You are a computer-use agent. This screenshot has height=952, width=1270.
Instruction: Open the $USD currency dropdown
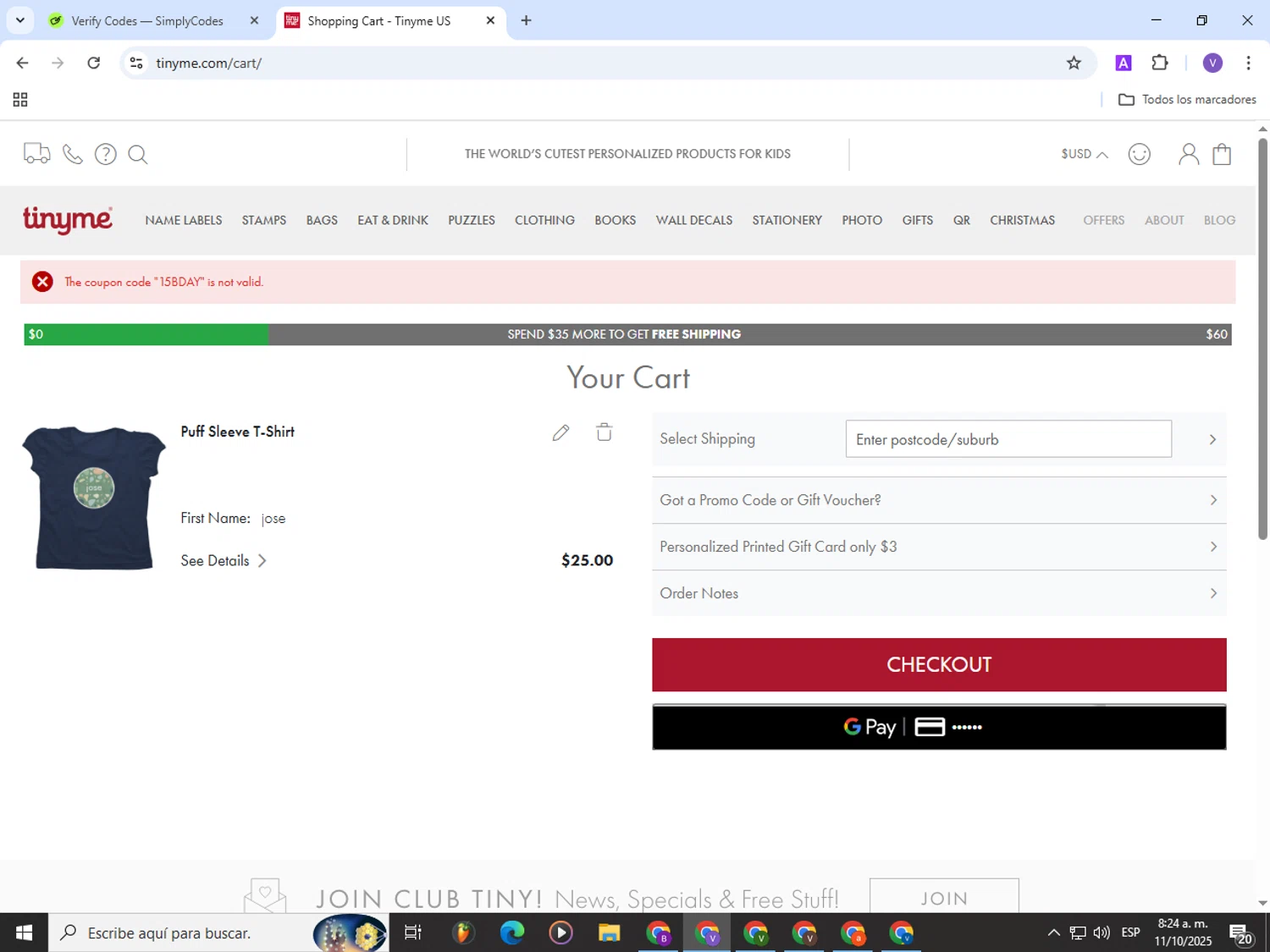pos(1085,154)
